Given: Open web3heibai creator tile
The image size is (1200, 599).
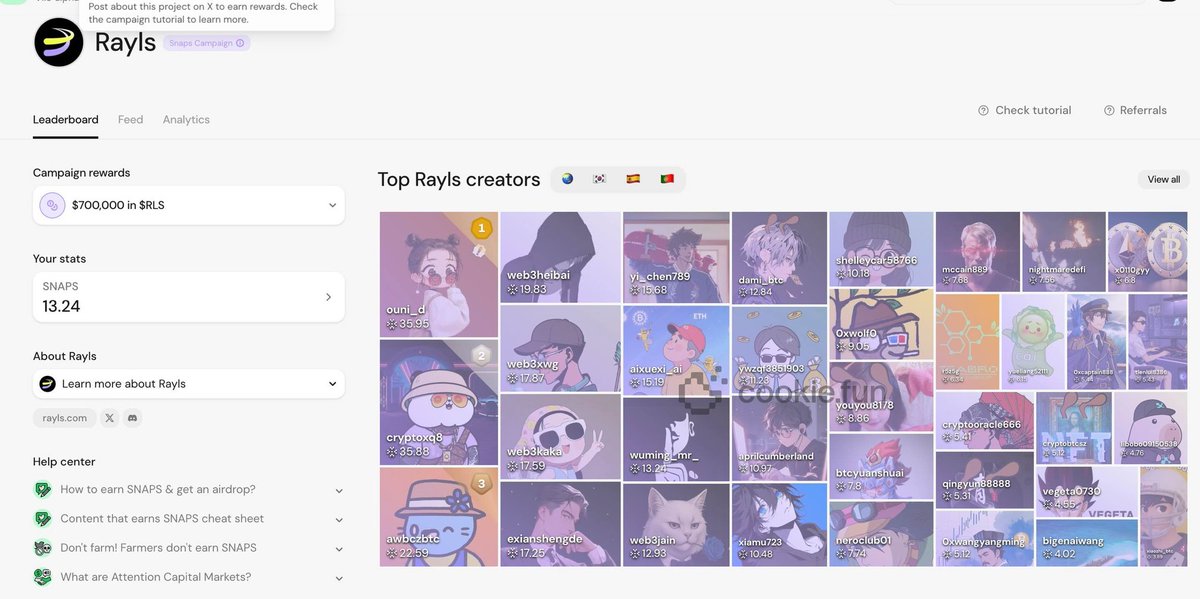Looking at the screenshot, I should 560,256.
